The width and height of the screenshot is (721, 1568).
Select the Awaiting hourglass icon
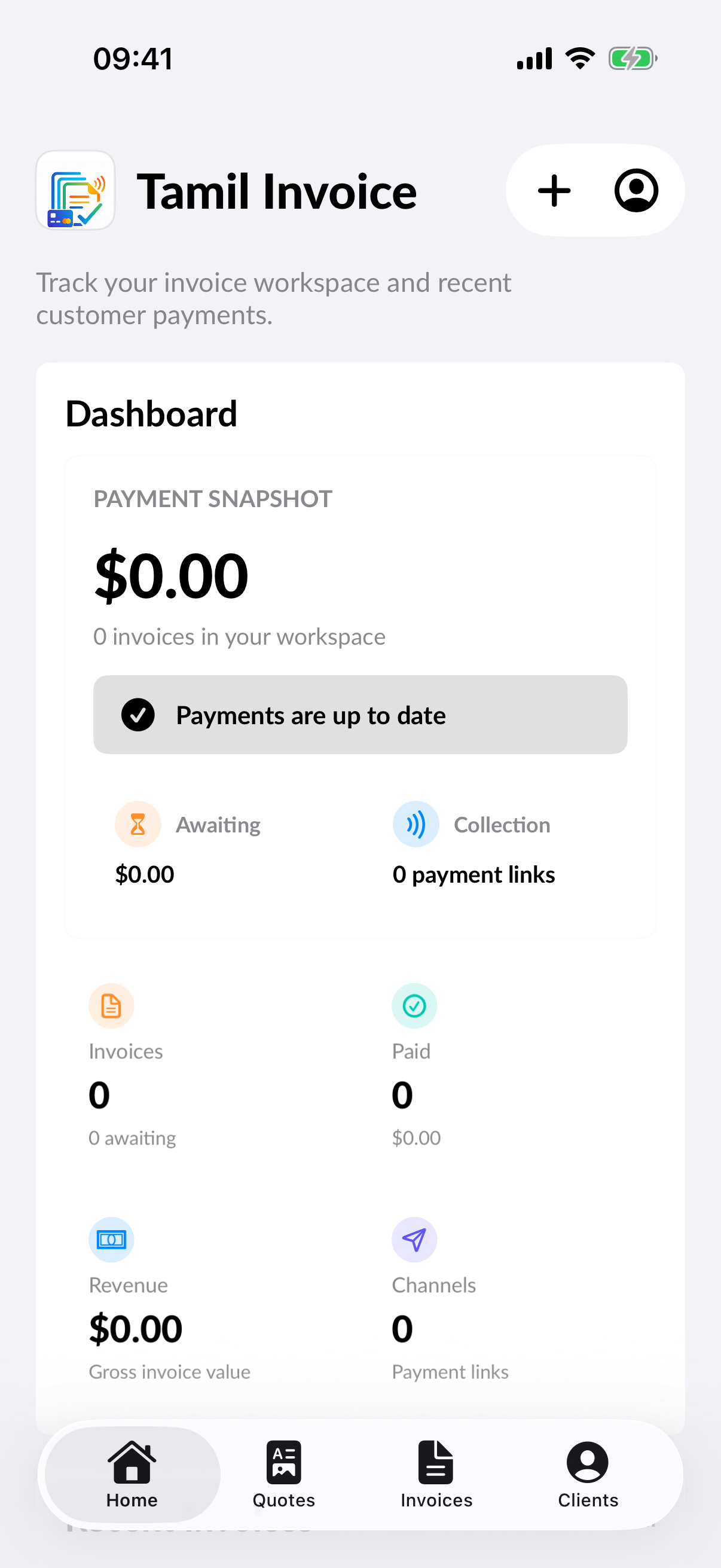click(x=138, y=824)
